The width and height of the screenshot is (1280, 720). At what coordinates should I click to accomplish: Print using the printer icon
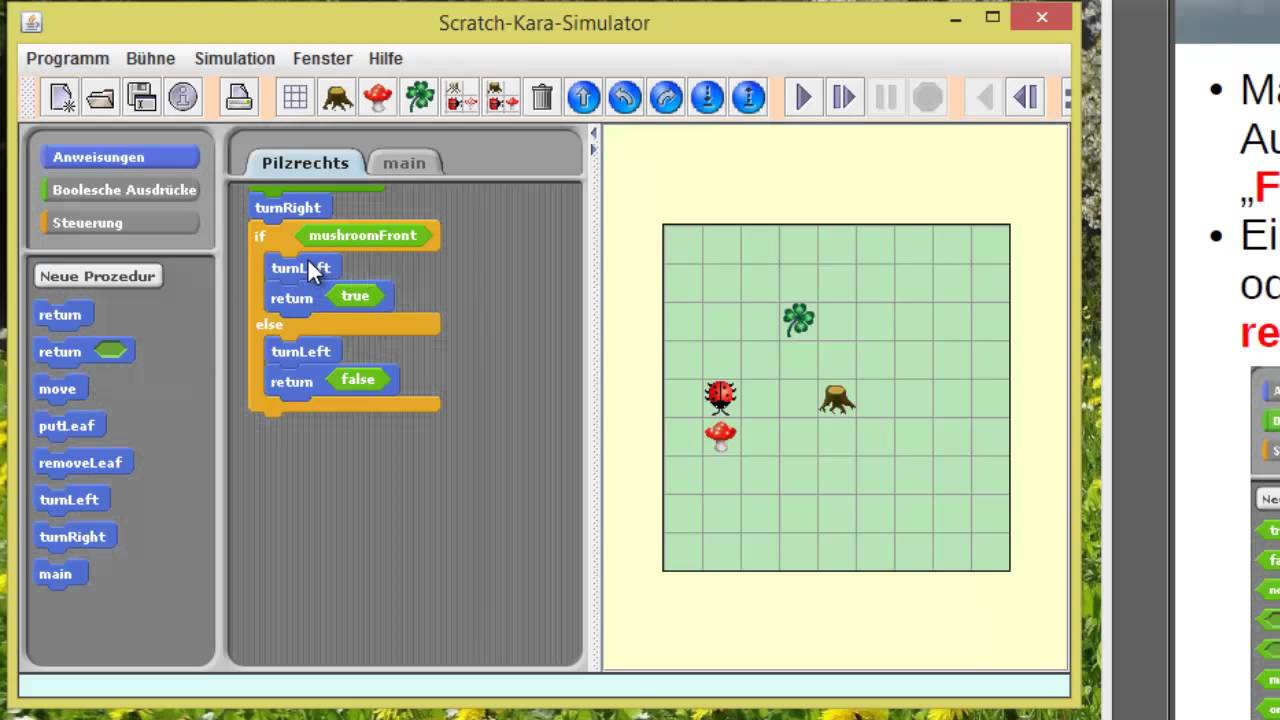point(239,97)
